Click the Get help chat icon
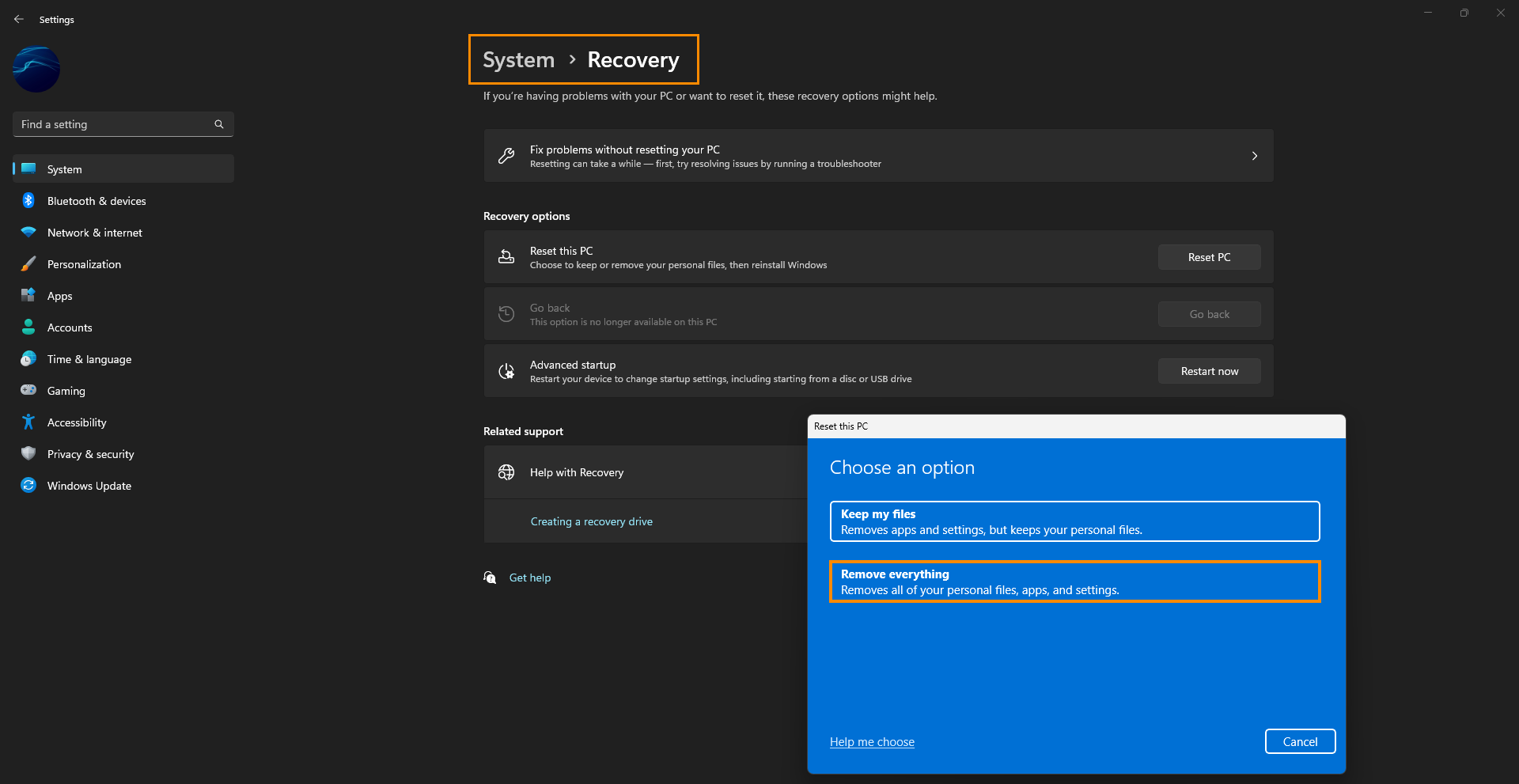Image resolution: width=1519 pixels, height=784 pixels. coord(490,578)
